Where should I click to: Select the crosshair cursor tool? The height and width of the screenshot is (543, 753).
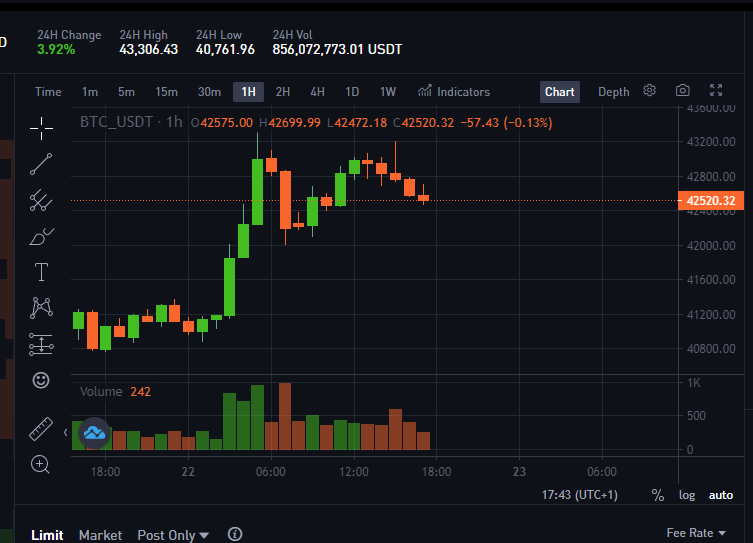click(x=41, y=128)
